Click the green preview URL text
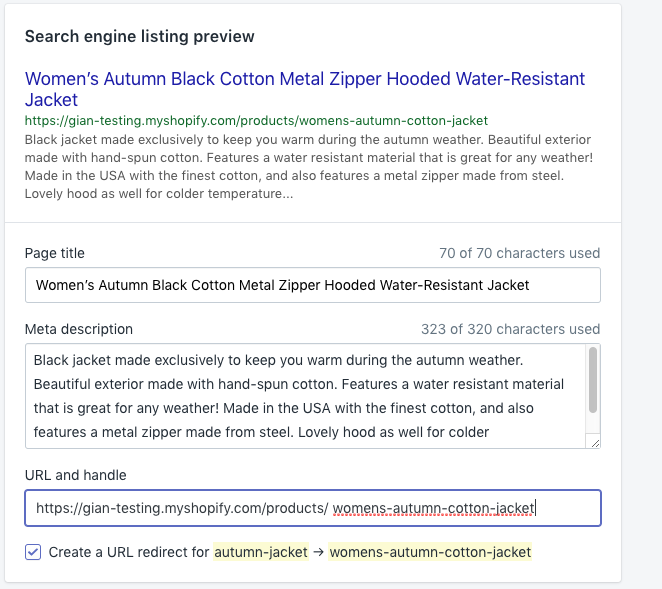Viewport: 662px width, 589px height. (x=256, y=121)
